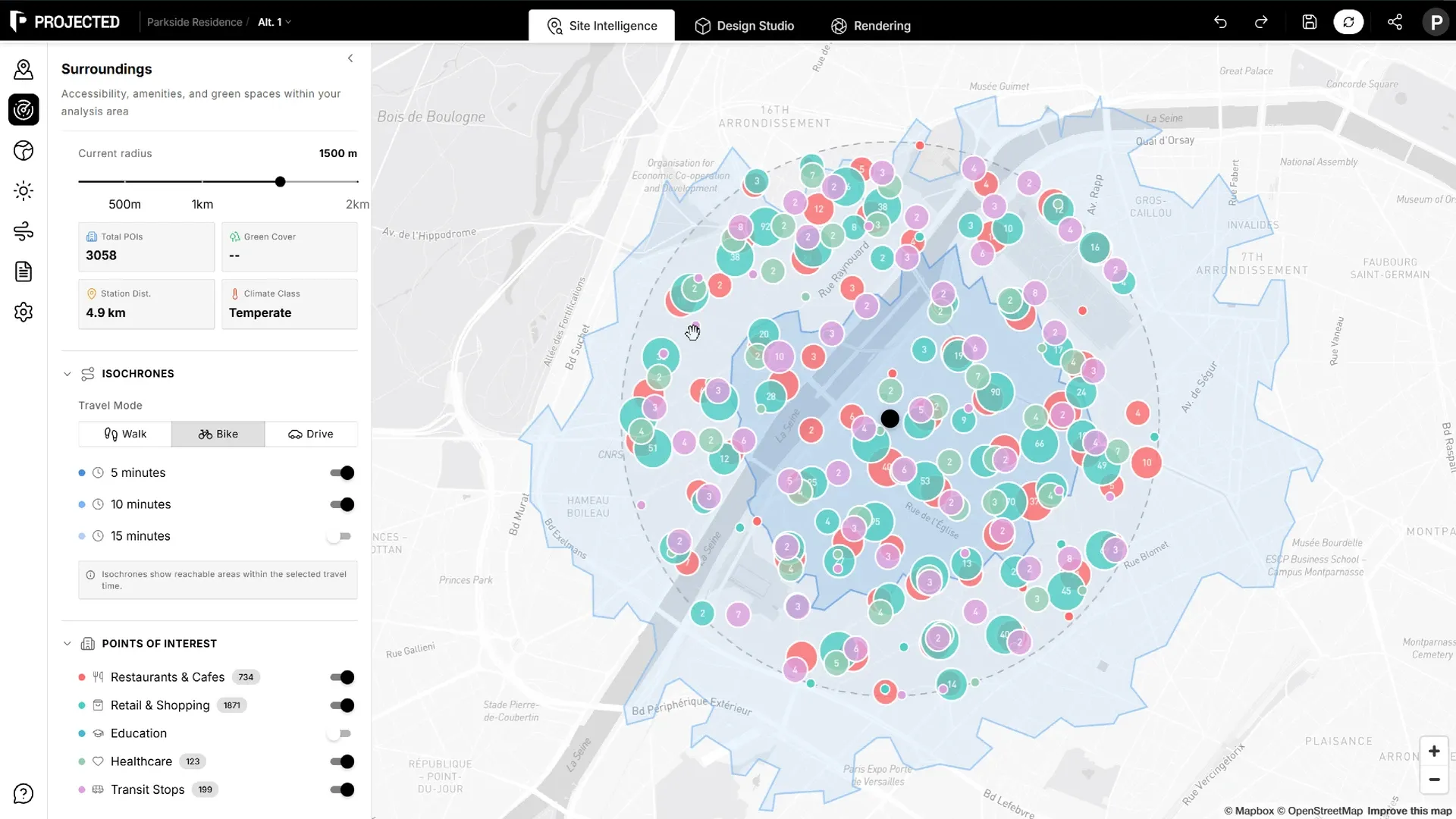Collapse the ISOCHRONES section
Screen dimensions: 1456x819
tap(67, 374)
